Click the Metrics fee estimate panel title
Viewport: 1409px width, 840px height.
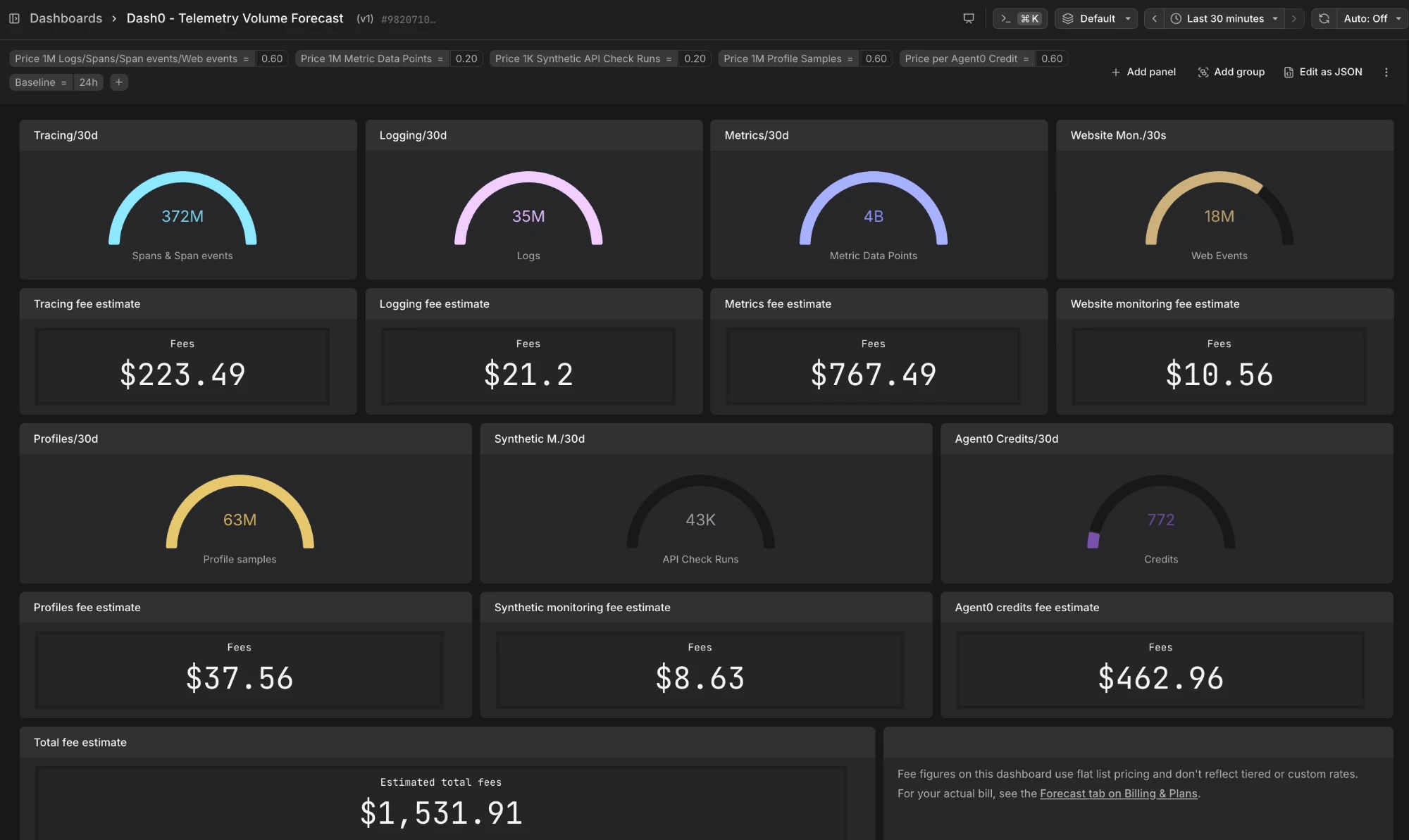(x=778, y=304)
